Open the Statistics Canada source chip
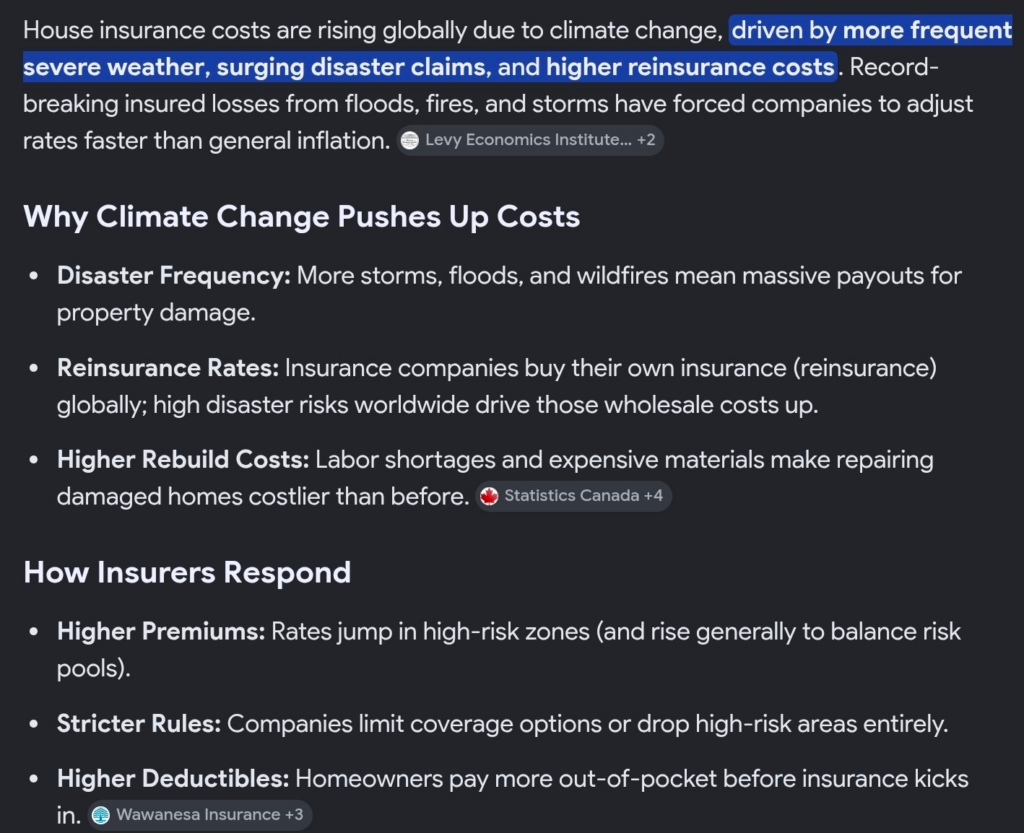The image size is (1024, 833). click(573, 496)
